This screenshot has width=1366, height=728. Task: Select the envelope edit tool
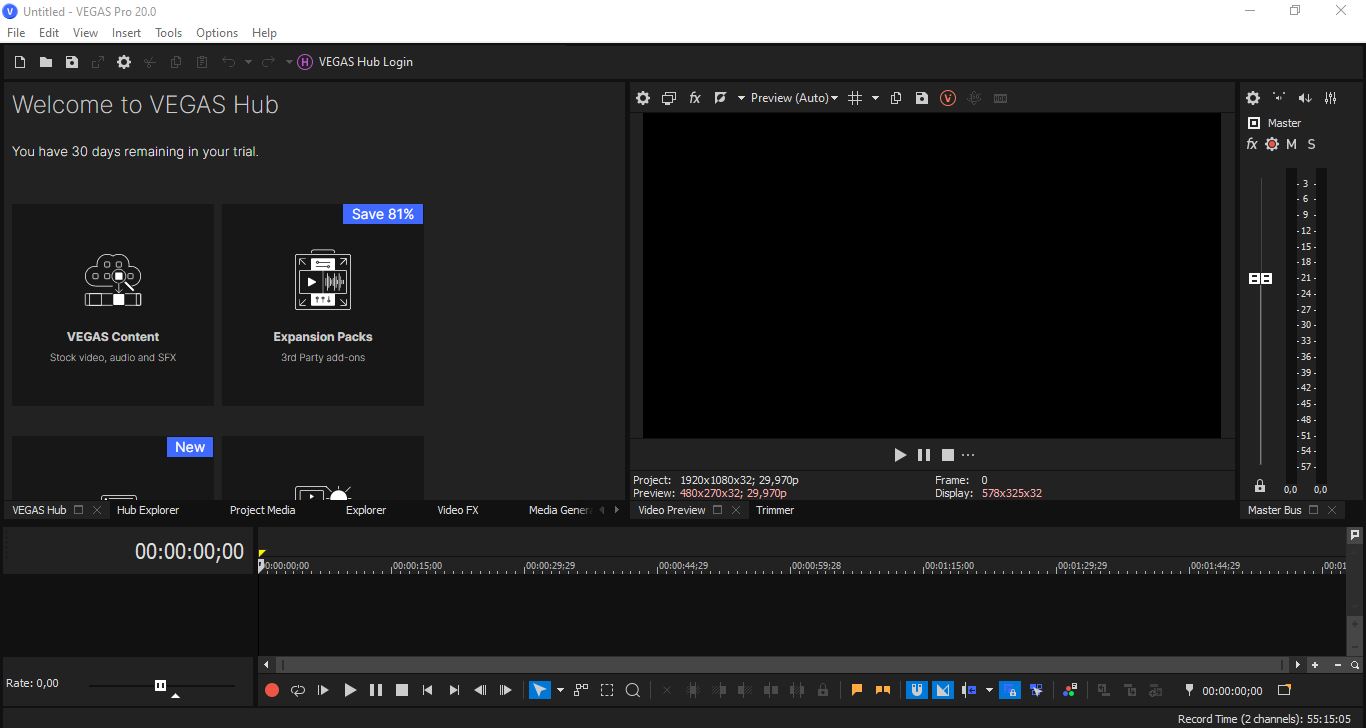pos(581,690)
